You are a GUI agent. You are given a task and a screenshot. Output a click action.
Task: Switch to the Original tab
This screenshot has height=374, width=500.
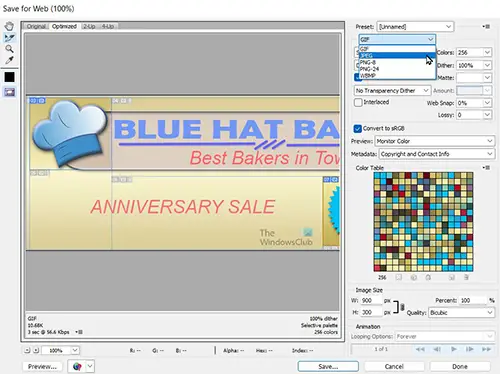[x=36, y=26]
